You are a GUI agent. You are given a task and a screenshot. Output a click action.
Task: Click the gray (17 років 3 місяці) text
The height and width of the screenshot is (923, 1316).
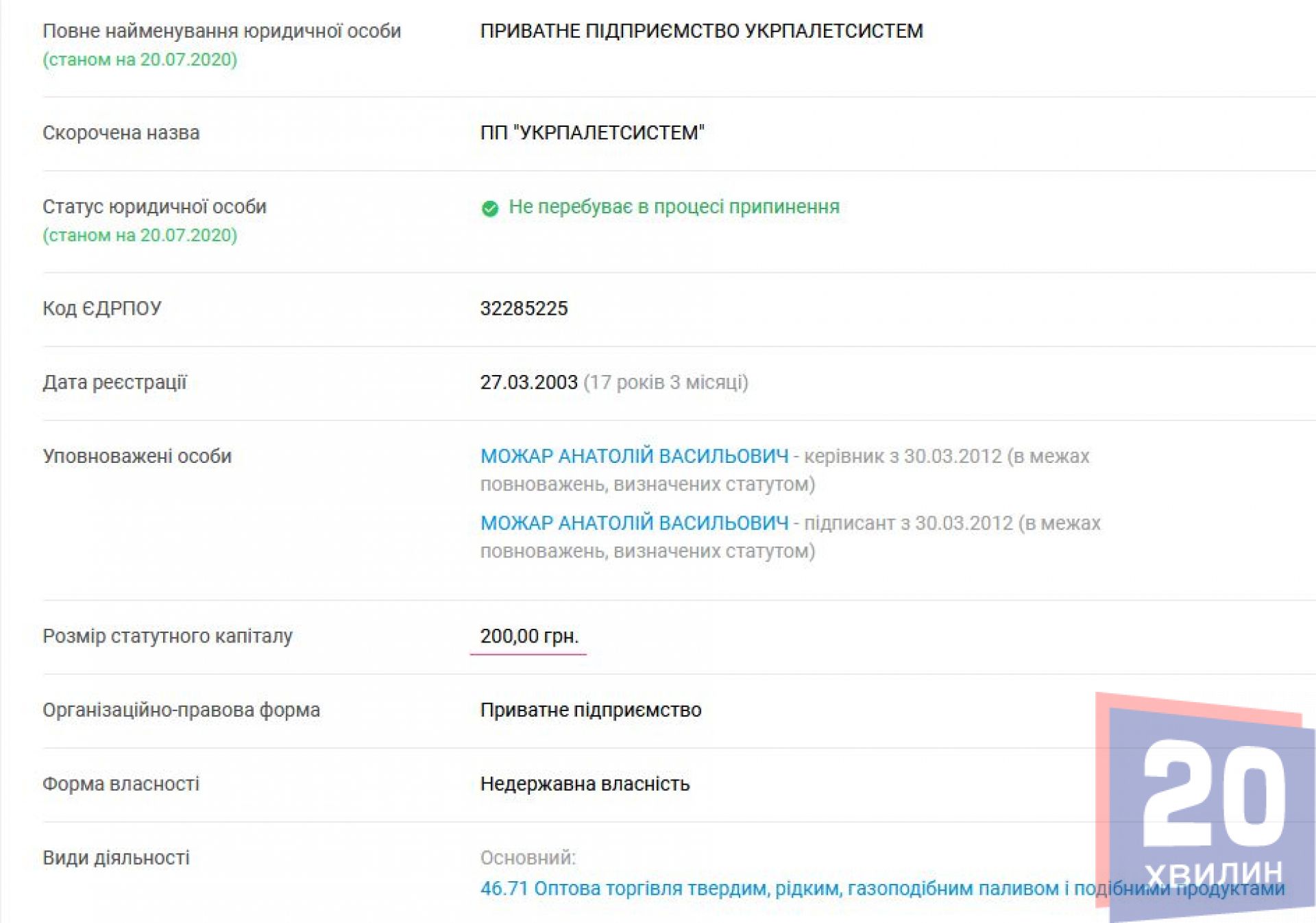(666, 383)
